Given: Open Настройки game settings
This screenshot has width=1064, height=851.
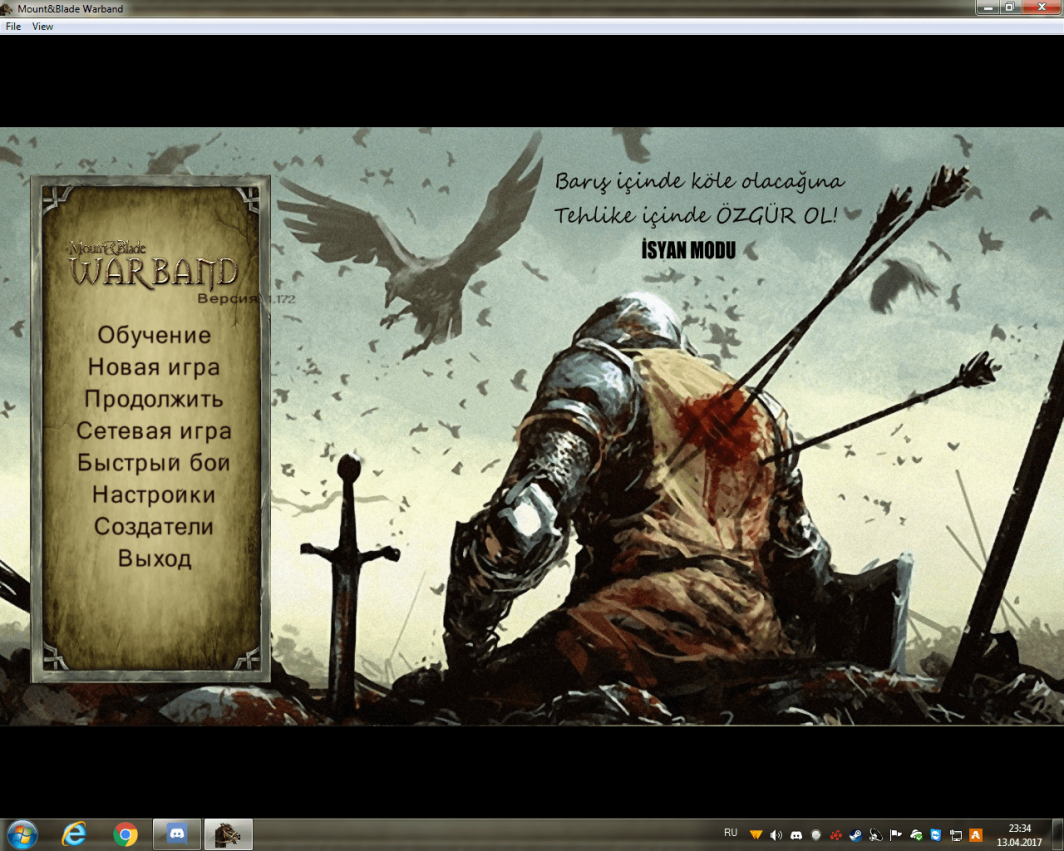Looking at the screenshot, I should [154, 495].
